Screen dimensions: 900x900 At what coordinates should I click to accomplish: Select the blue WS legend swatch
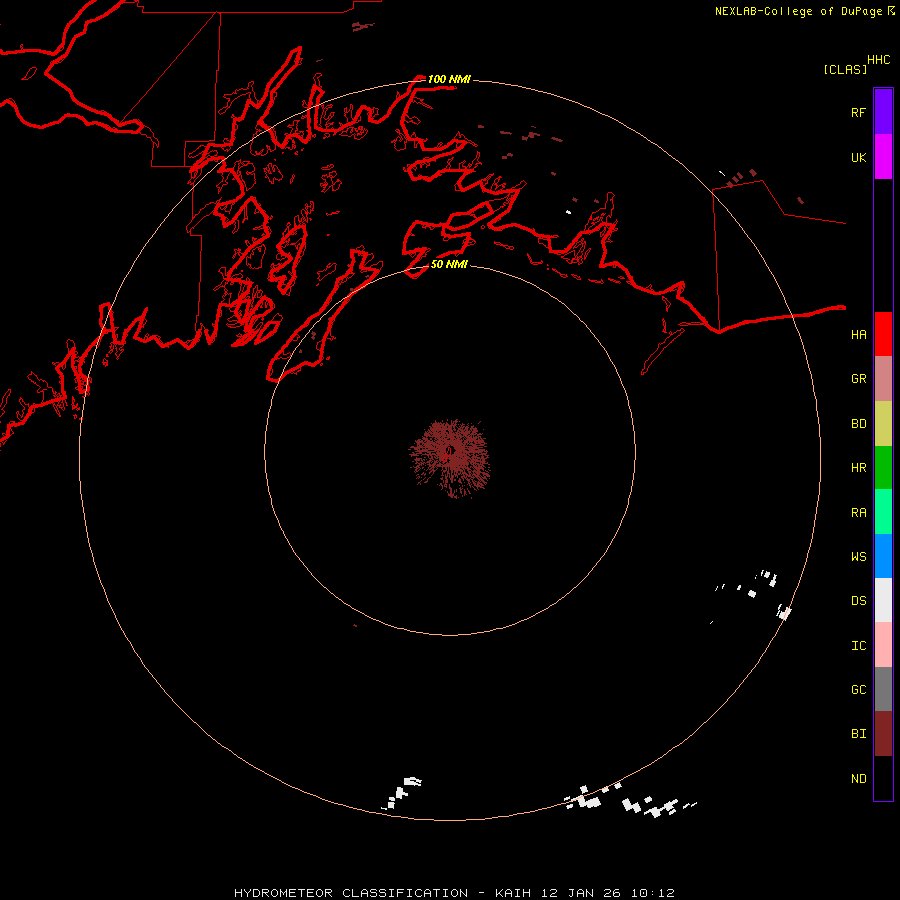pos(883,556)
